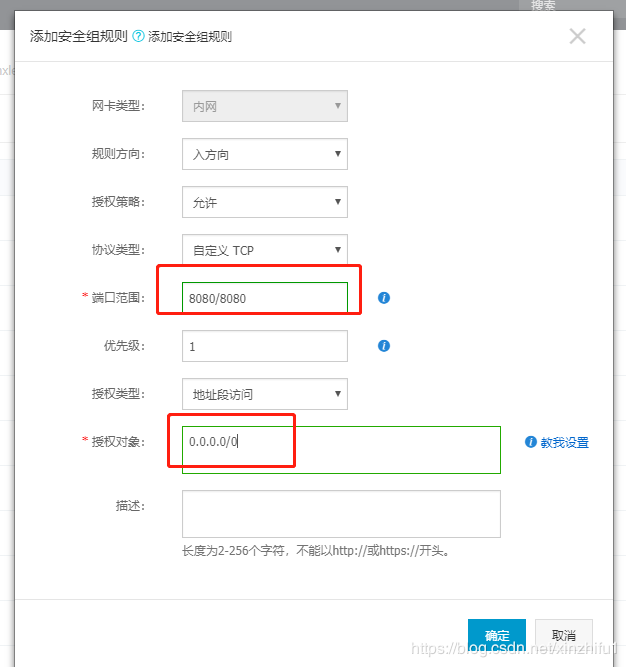The width and height of the screenshot is (626, 667).
Task: Open the 教我设置 help link
Action: [x=564, y=442]
